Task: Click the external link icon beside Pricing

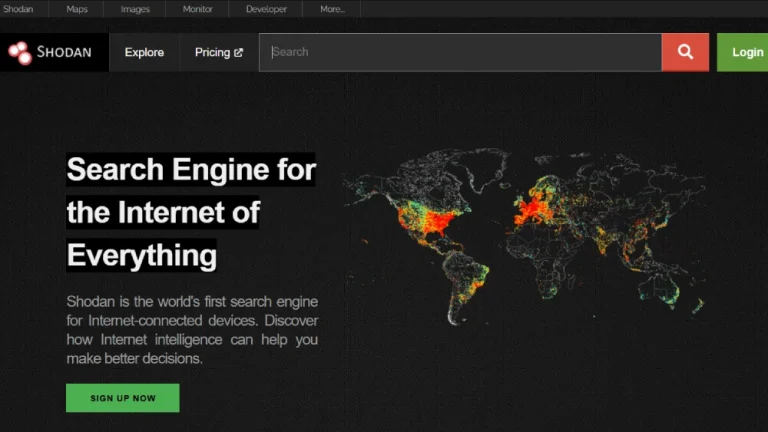Action: (x=239, y=52)
